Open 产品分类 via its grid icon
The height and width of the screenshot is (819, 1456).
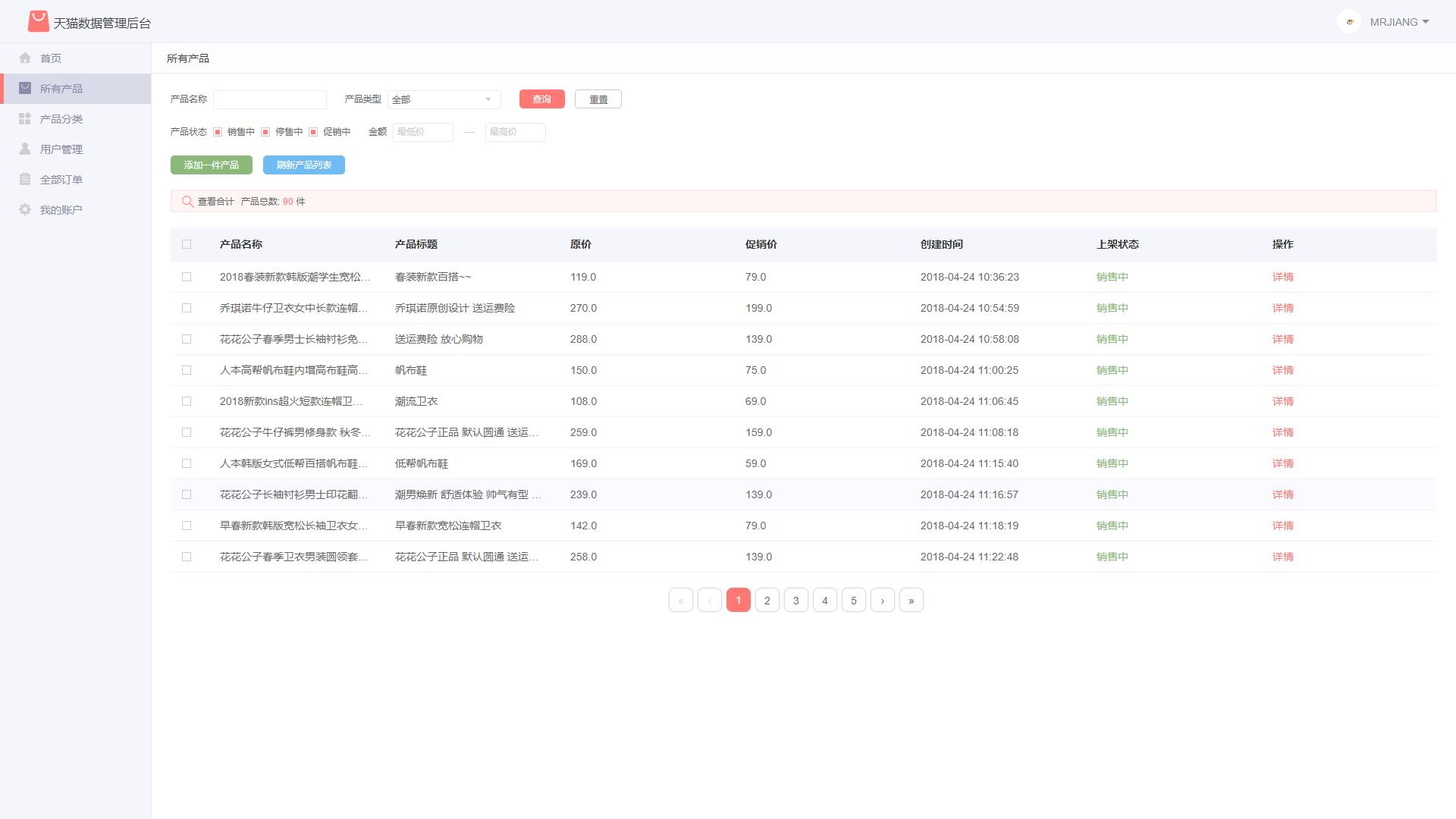[25, 118]
